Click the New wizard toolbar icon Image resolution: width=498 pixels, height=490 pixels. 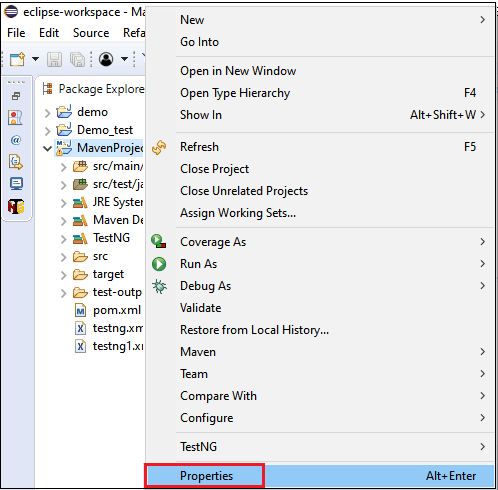(17, 59)
